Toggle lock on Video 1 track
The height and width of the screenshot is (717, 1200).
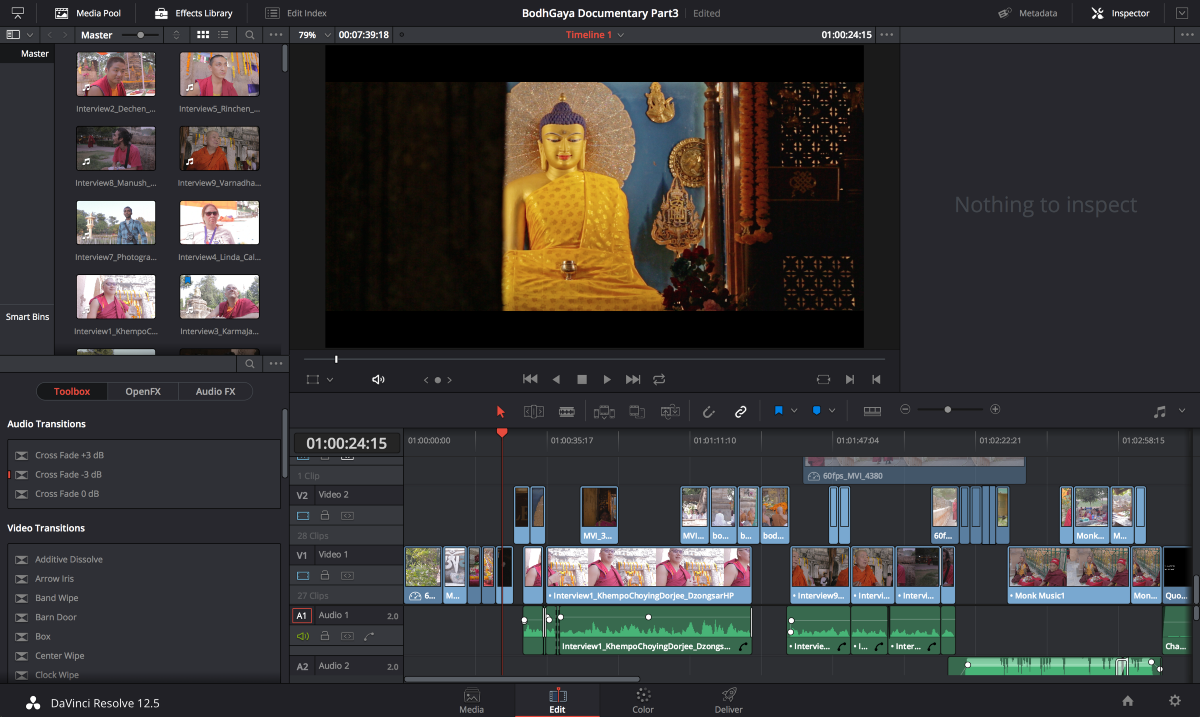click(x=325, y=576)
